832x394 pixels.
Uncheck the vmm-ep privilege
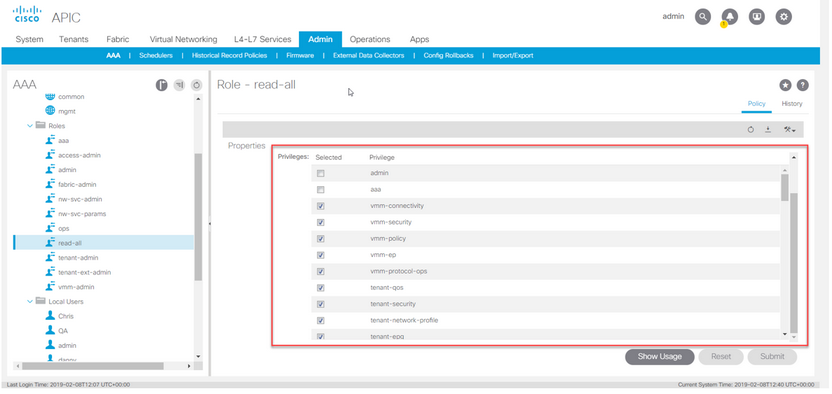[x=320, y=255]
